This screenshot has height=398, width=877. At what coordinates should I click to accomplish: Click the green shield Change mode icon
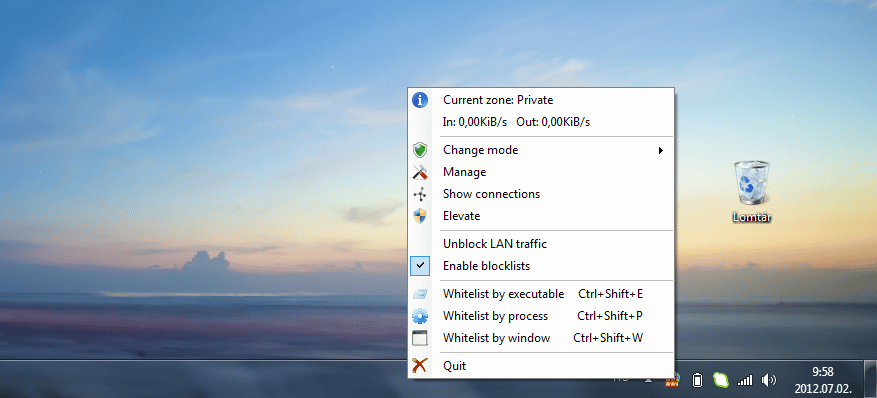pyautogui.click(x=420, y=150)
